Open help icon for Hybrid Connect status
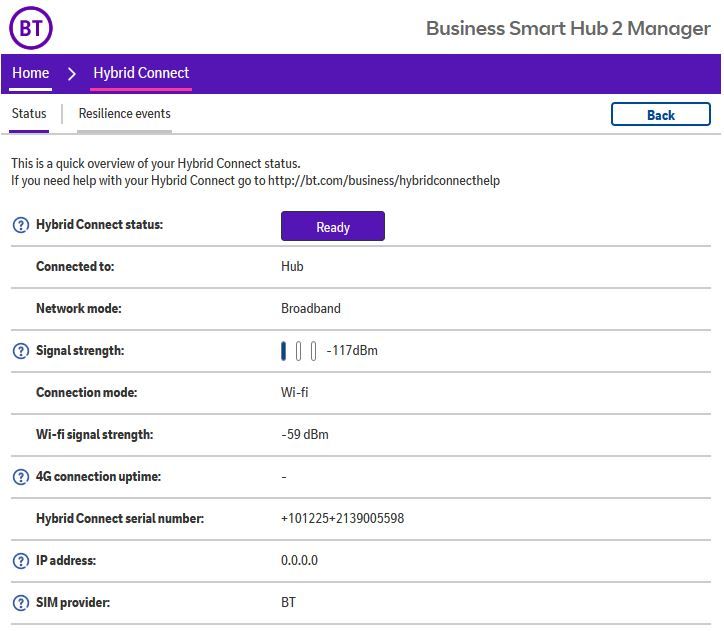 coord(21,225)
